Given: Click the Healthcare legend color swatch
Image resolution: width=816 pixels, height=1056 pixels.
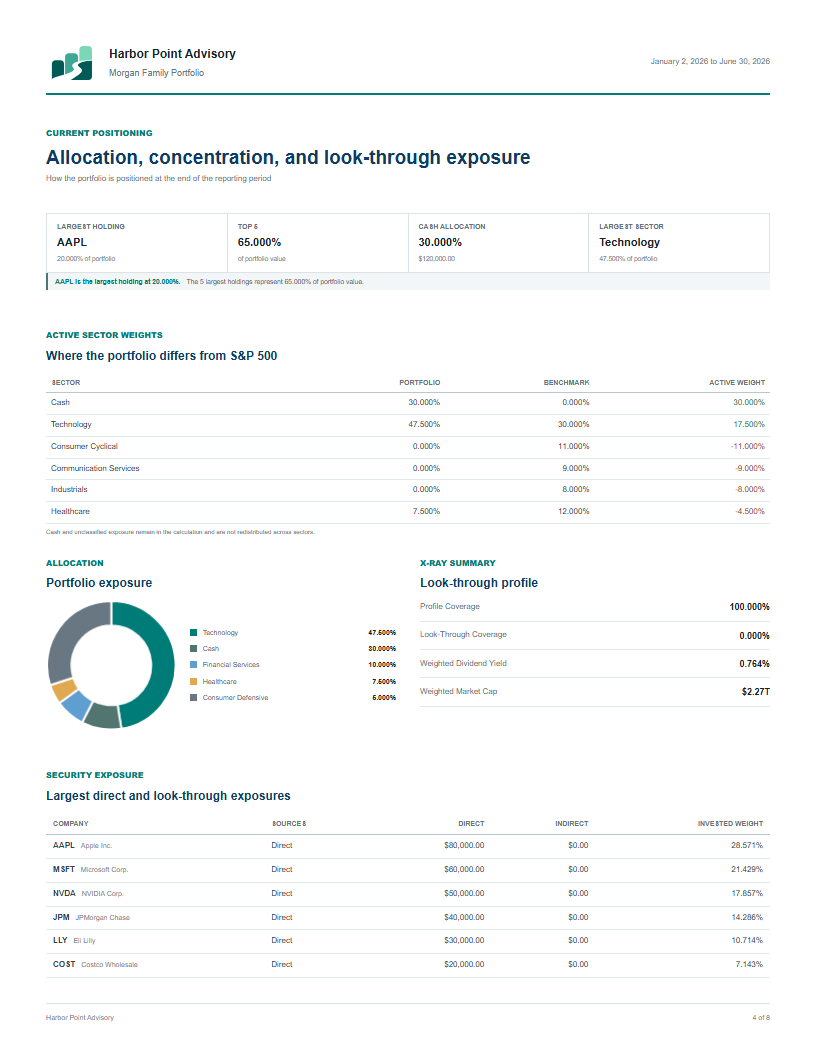Looking at the screenshot, I should pos(193,682).
